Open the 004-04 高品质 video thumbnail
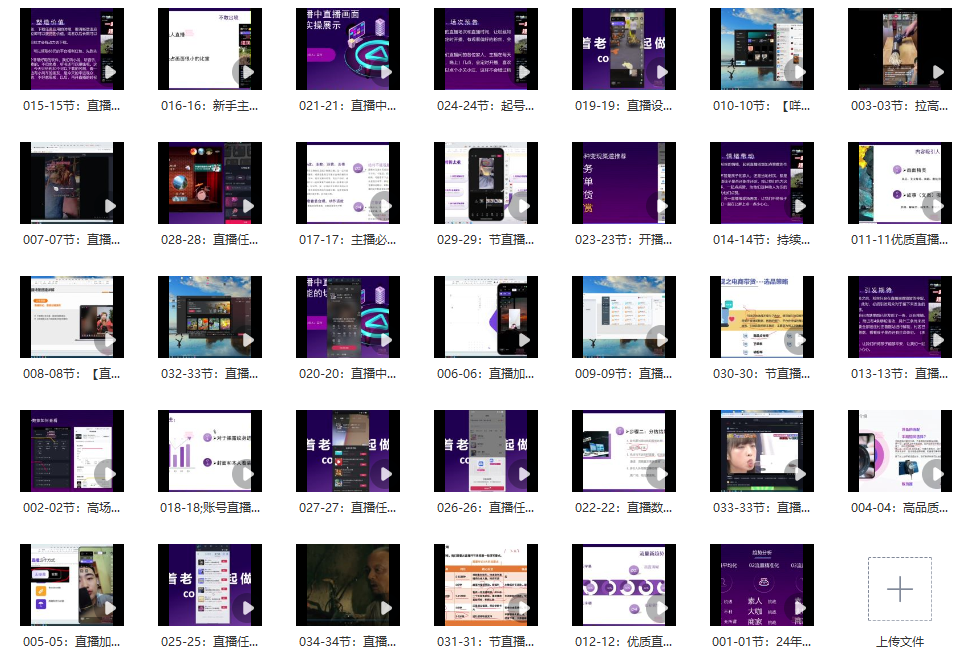This screenshot has height=659, width=976. (x=897, y=452)
